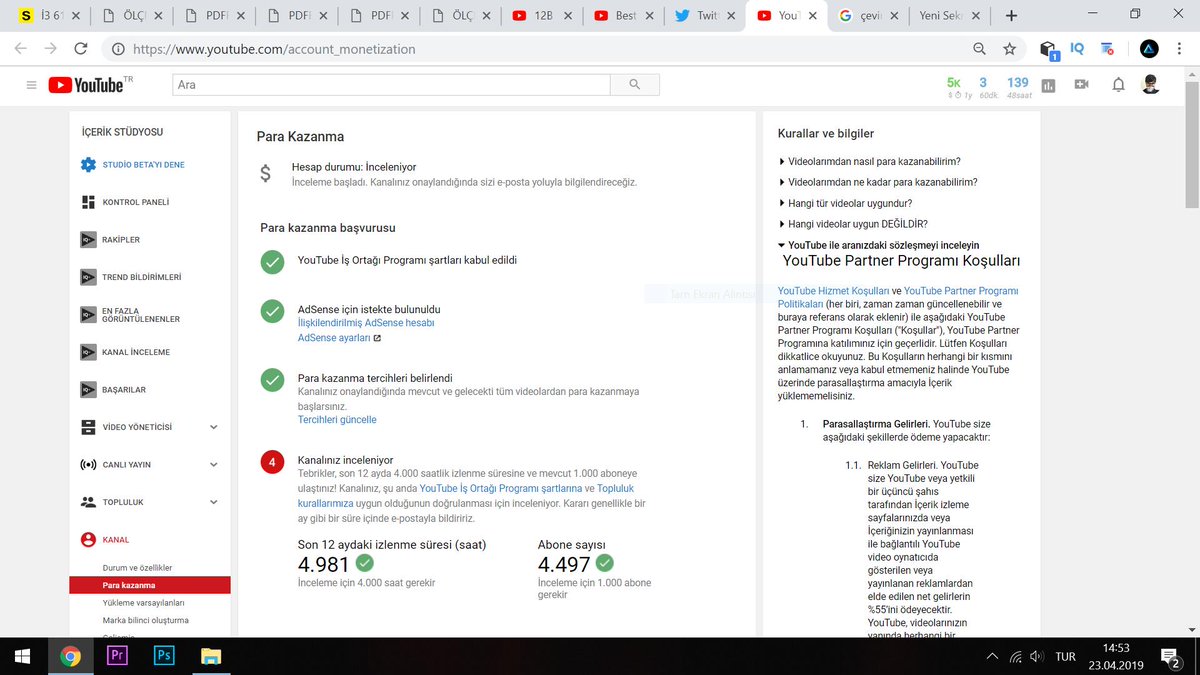
Task: Select the Para kazanma submenu item
Action: pos(150,585)
